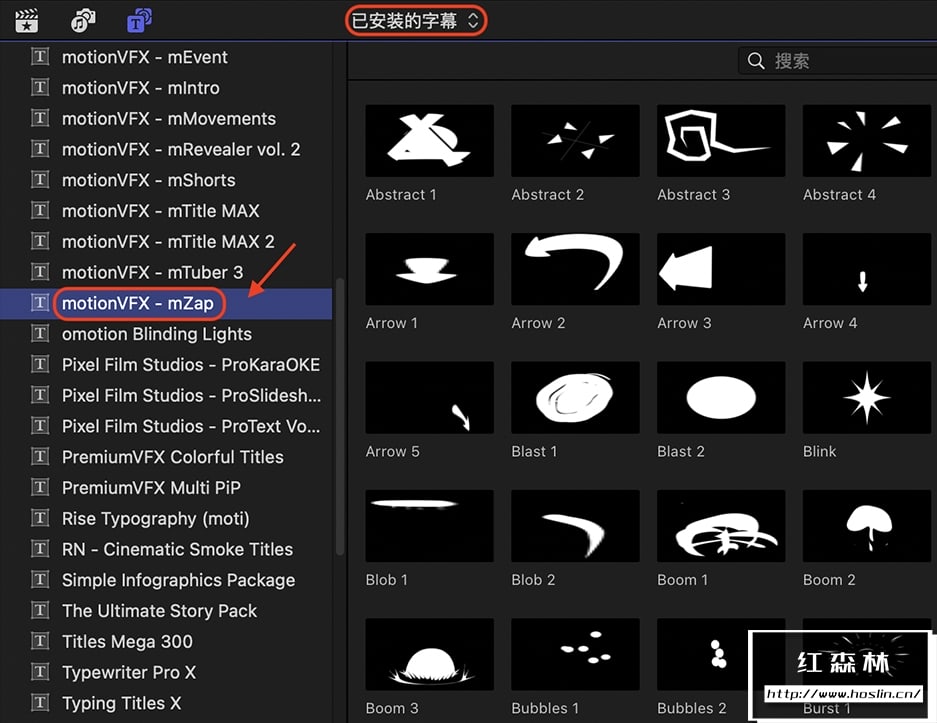Click the title icon beside RN - Cinematic Smoke Titles
Screen dimensions: 937x723
pyautogui.click(x=40, y=549)
